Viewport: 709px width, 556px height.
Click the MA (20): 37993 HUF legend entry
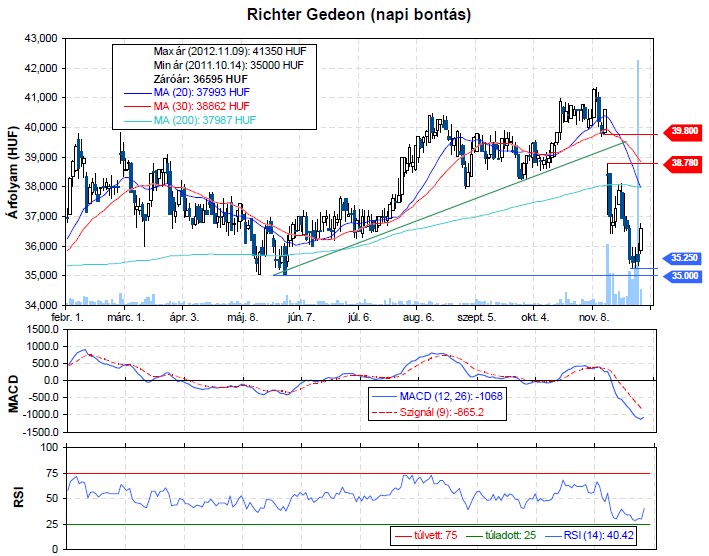click(187, 93)
